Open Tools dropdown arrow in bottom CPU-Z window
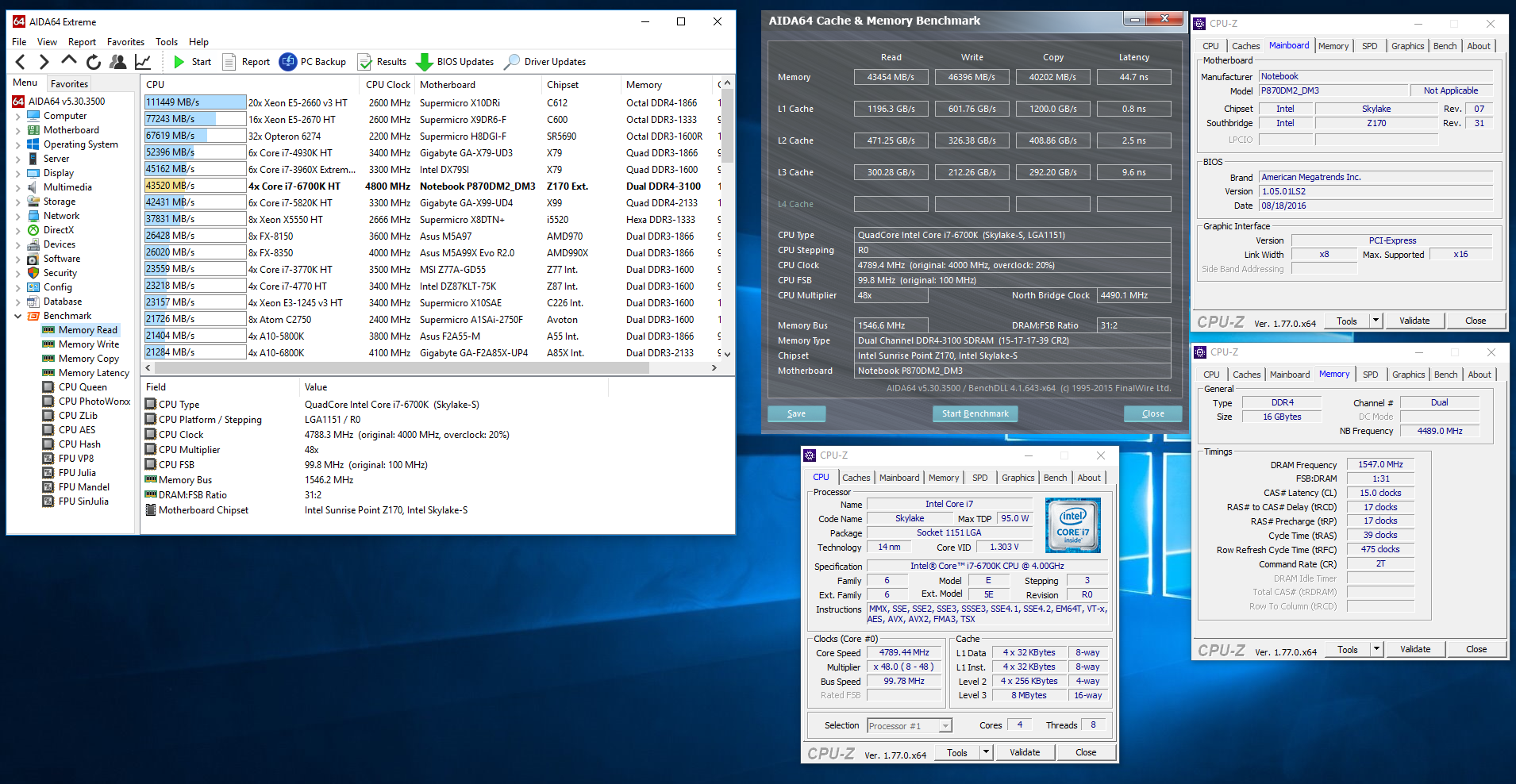The height and width of the screenshot is (784, 1516). click(x=986, y=752)
